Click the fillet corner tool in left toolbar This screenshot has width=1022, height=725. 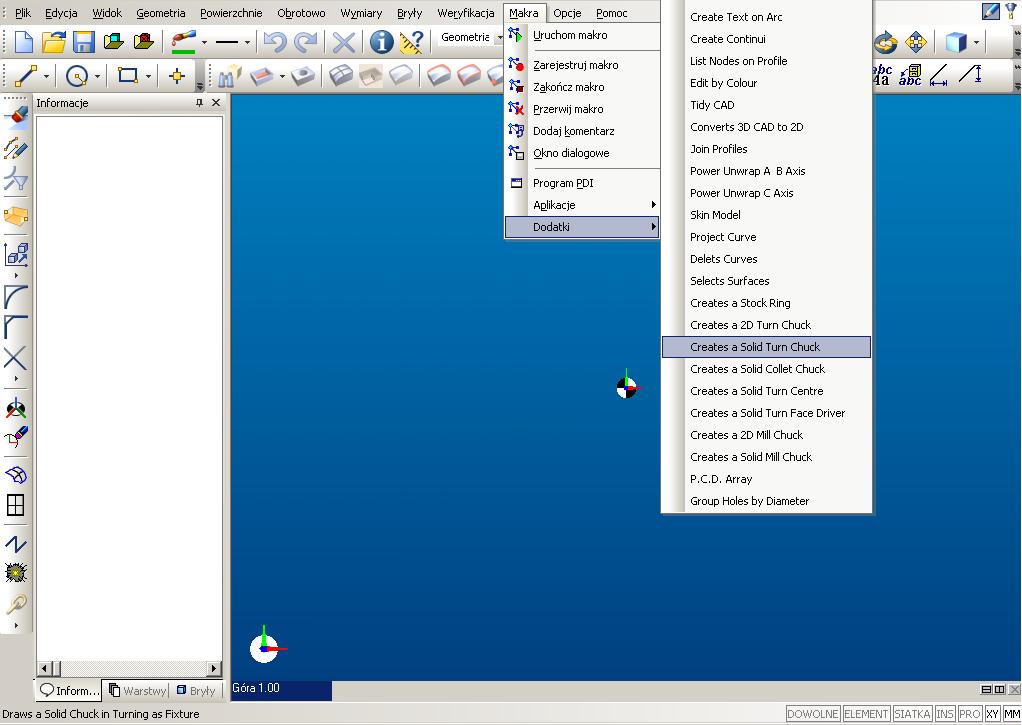[x=16, y=295]
